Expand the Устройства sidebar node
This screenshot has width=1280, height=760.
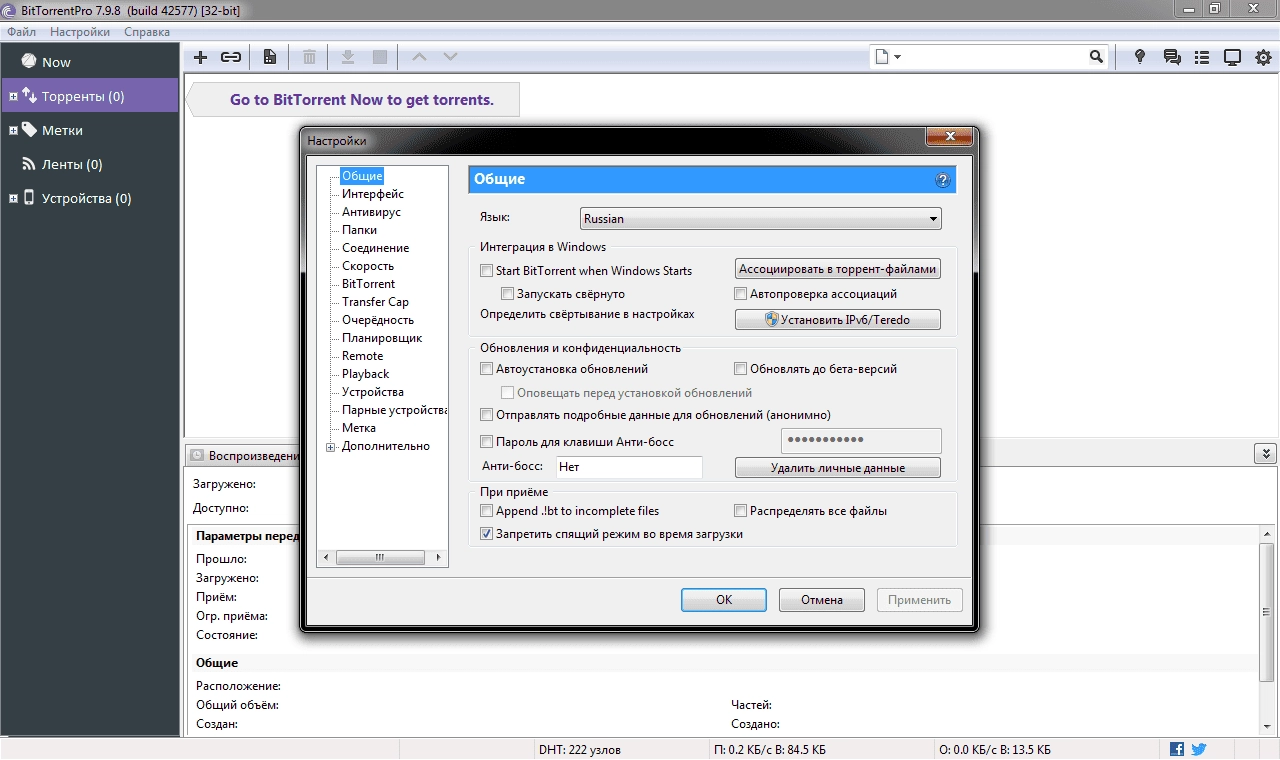(x=13, y=199)
